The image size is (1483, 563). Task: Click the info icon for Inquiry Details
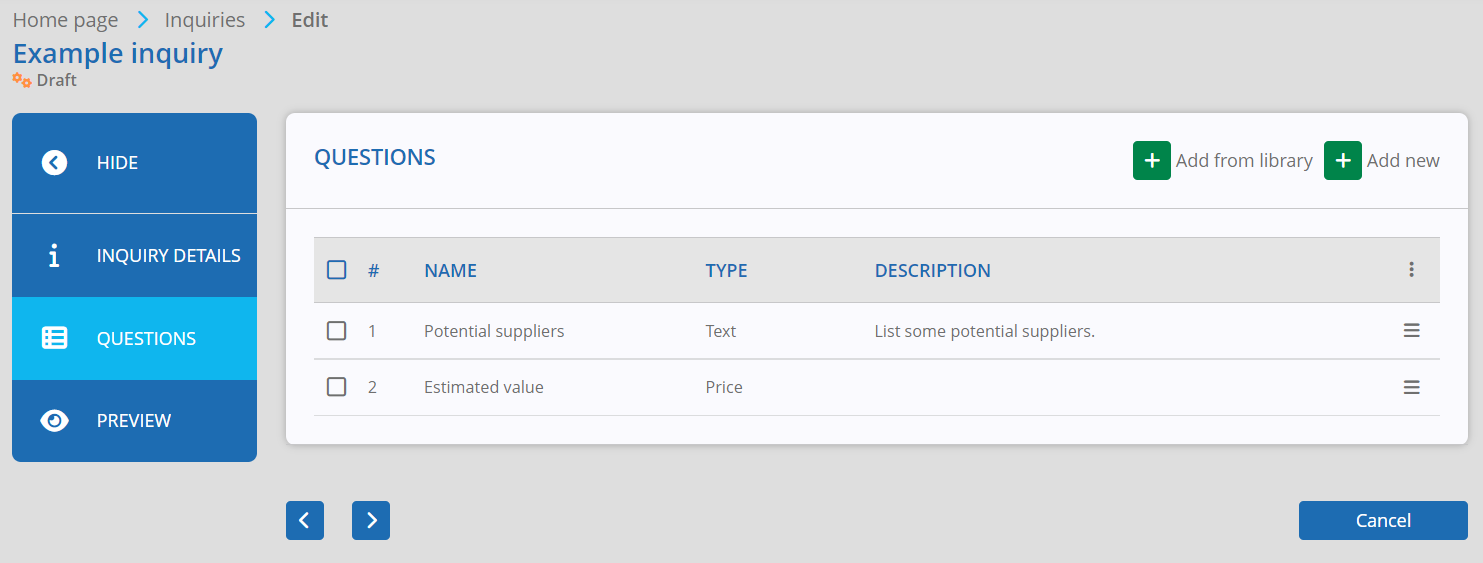click(54, 256)
